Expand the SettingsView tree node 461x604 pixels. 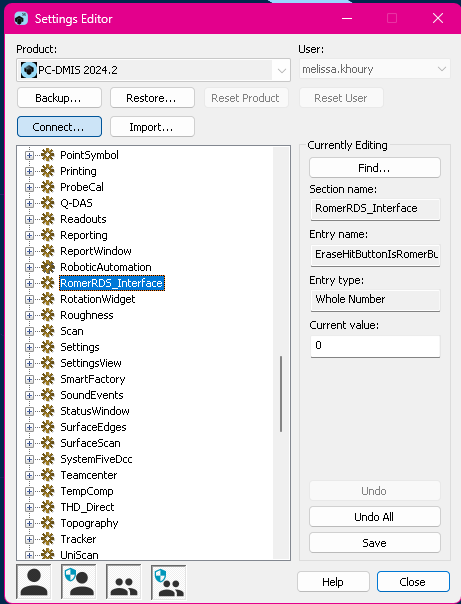click(29, 363)
